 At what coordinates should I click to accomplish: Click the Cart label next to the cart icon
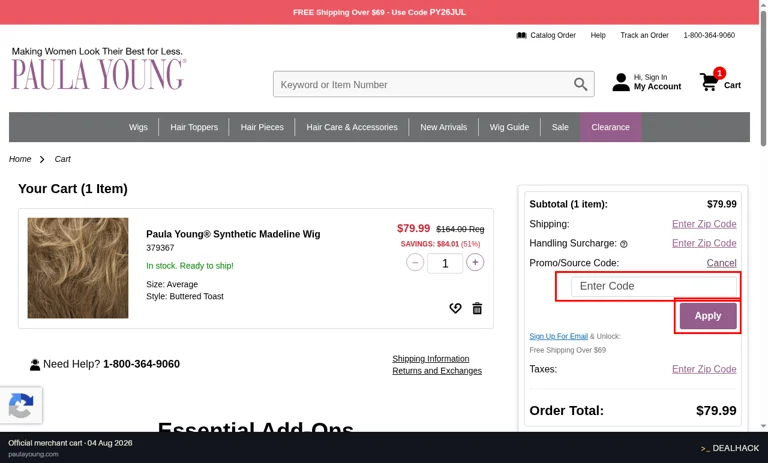click(x=732, y=85)
